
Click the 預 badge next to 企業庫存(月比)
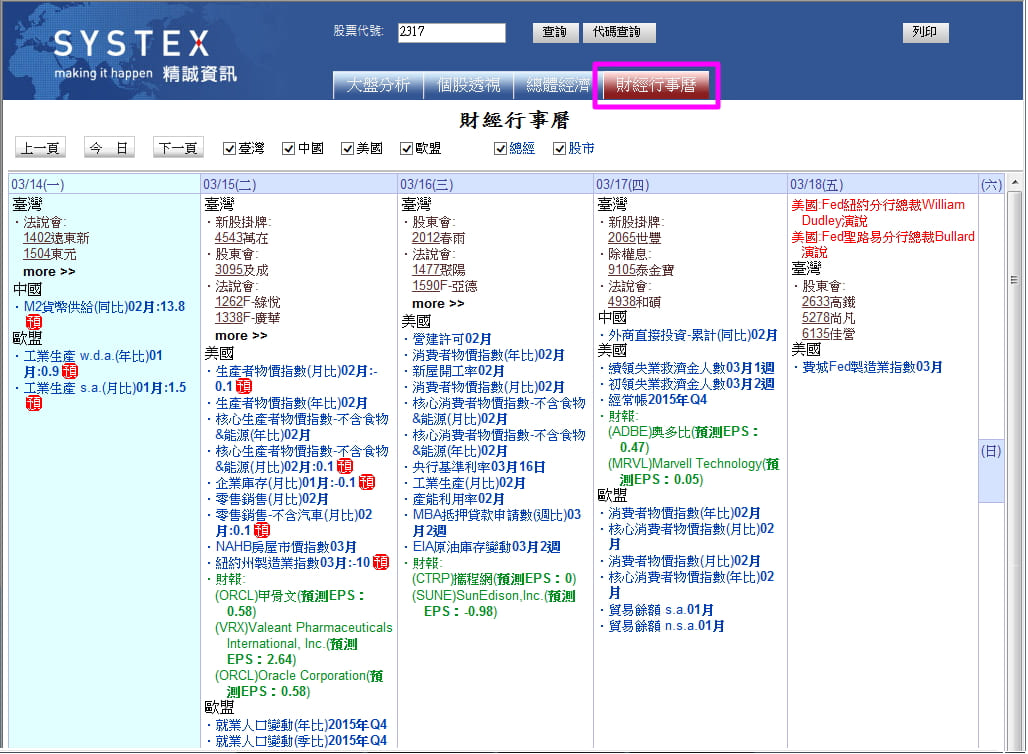point(367,482)
